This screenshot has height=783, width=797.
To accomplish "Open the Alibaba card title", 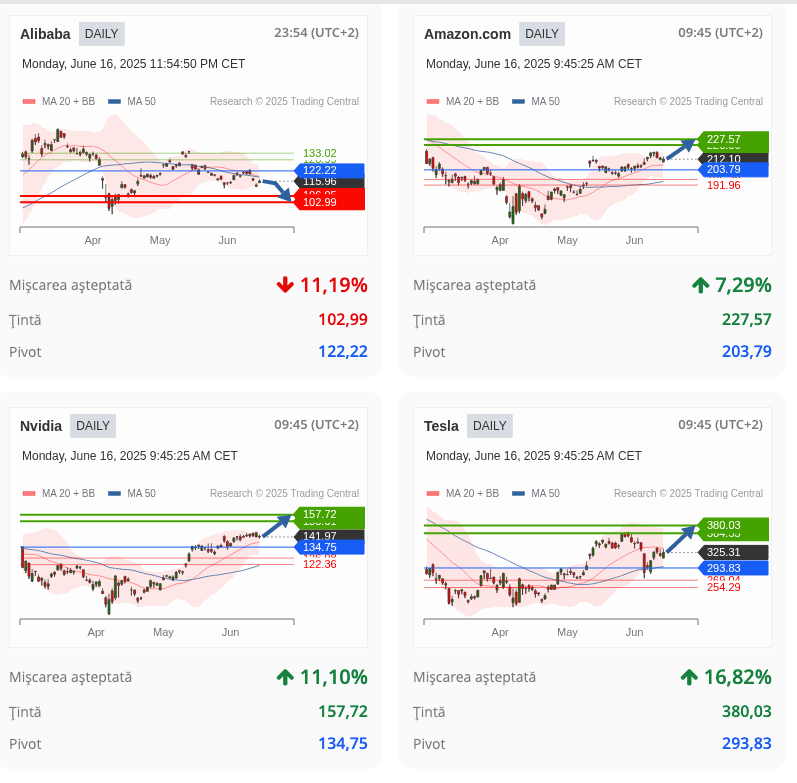I will click(x=45, y=34).
